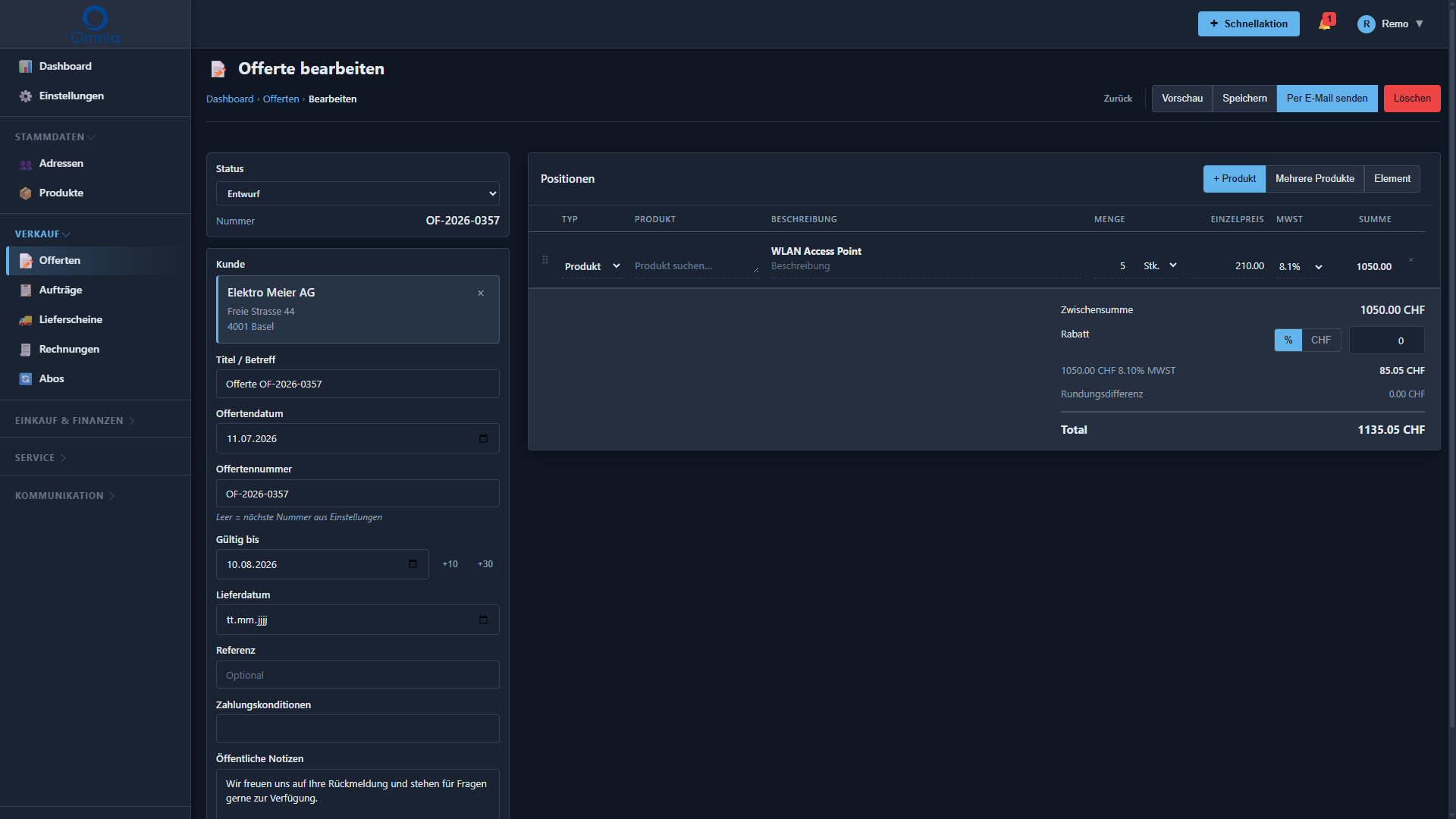This screenshot has height=819, width=1456.
Task: Expand the Einkauf & Finanzen section
Action: click(x=75, y=421)
